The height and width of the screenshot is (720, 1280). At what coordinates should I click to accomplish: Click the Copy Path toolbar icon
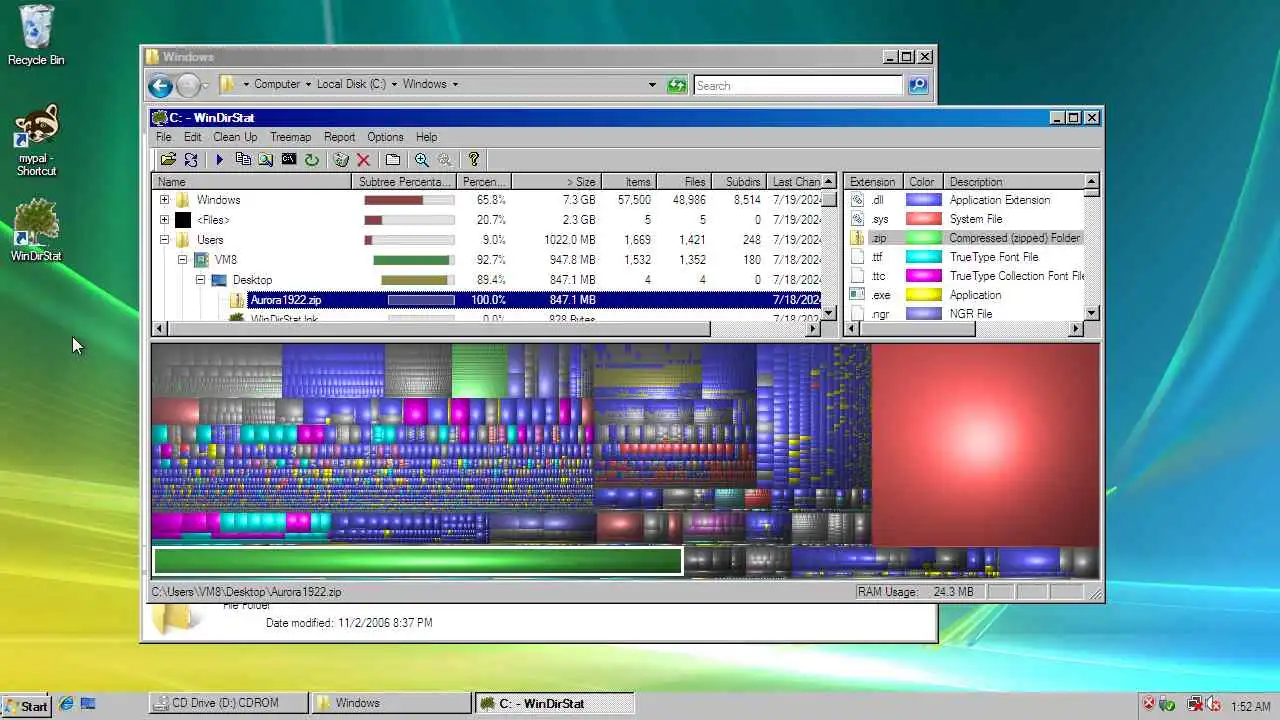tap(243, 159)
